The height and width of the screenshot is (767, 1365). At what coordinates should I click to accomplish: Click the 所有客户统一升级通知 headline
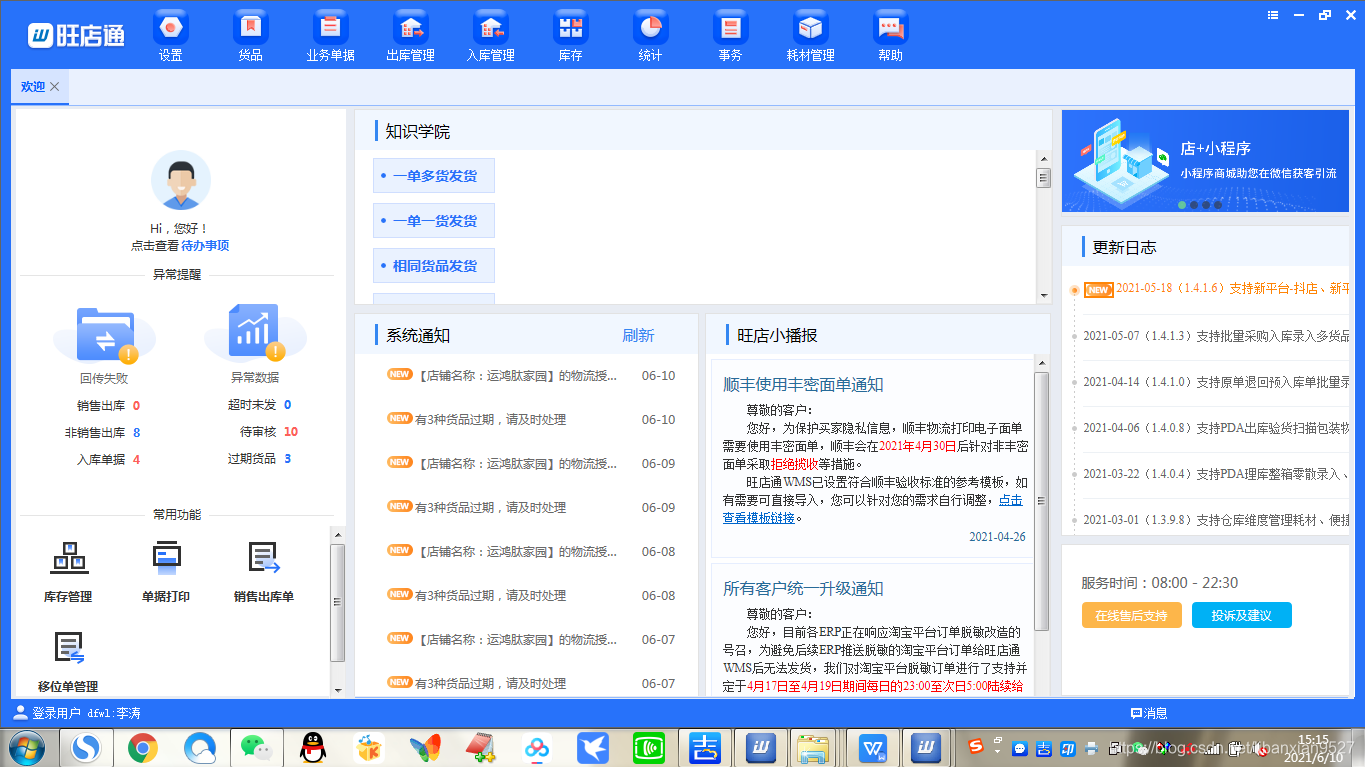[x=803, y=588]
